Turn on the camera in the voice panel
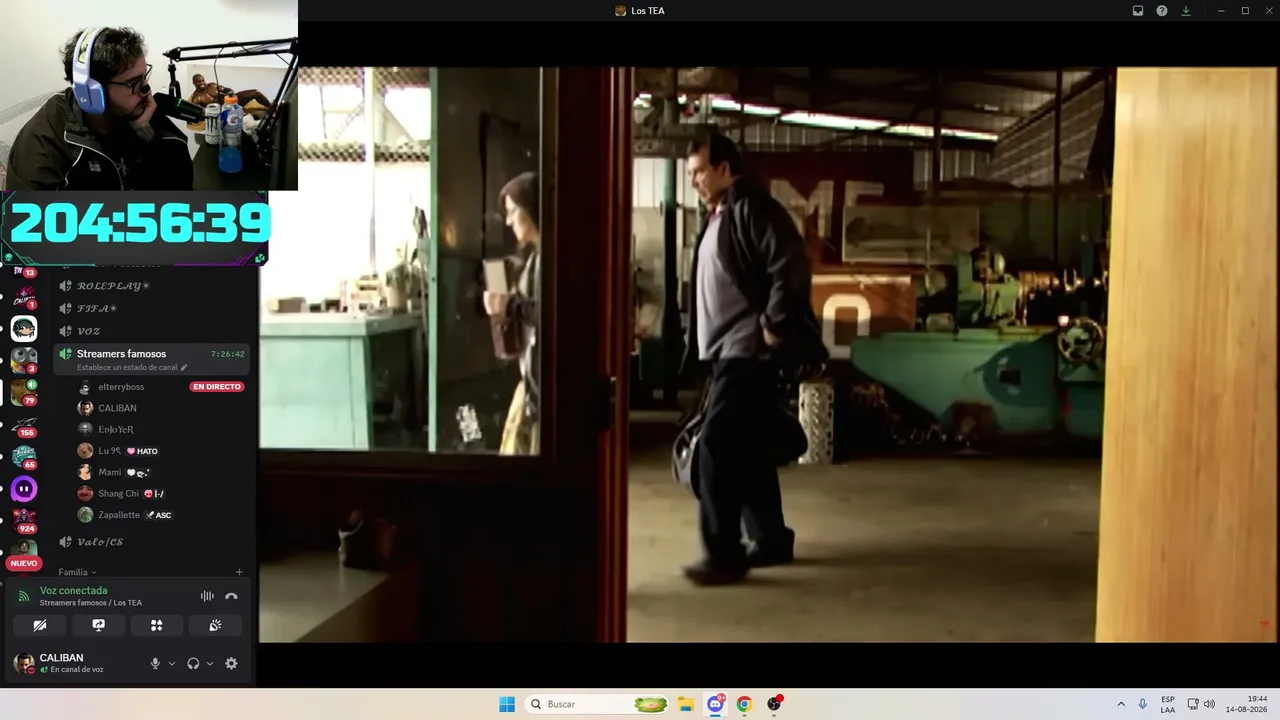 click(x=40, y=625)
